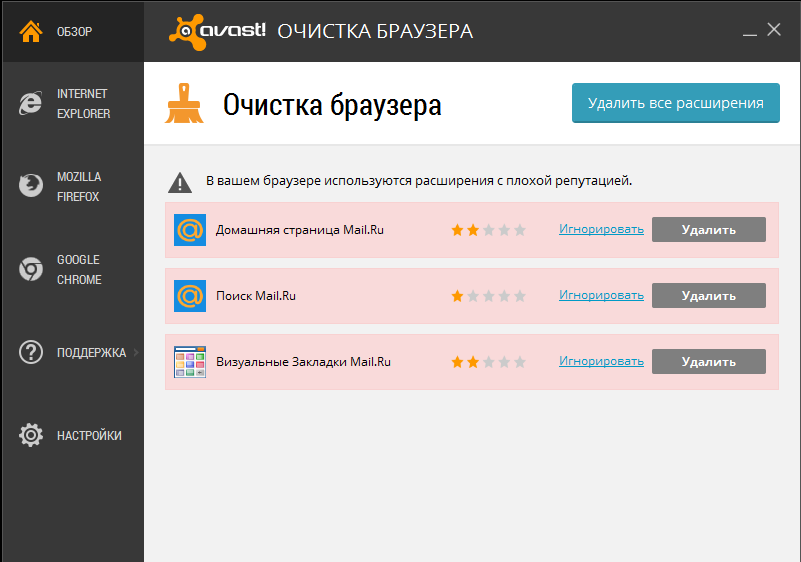This screenshot has width=801, height=562.
Task: Remove the Поиск Mail.Ru extension
Action: [x=709, y=295]
